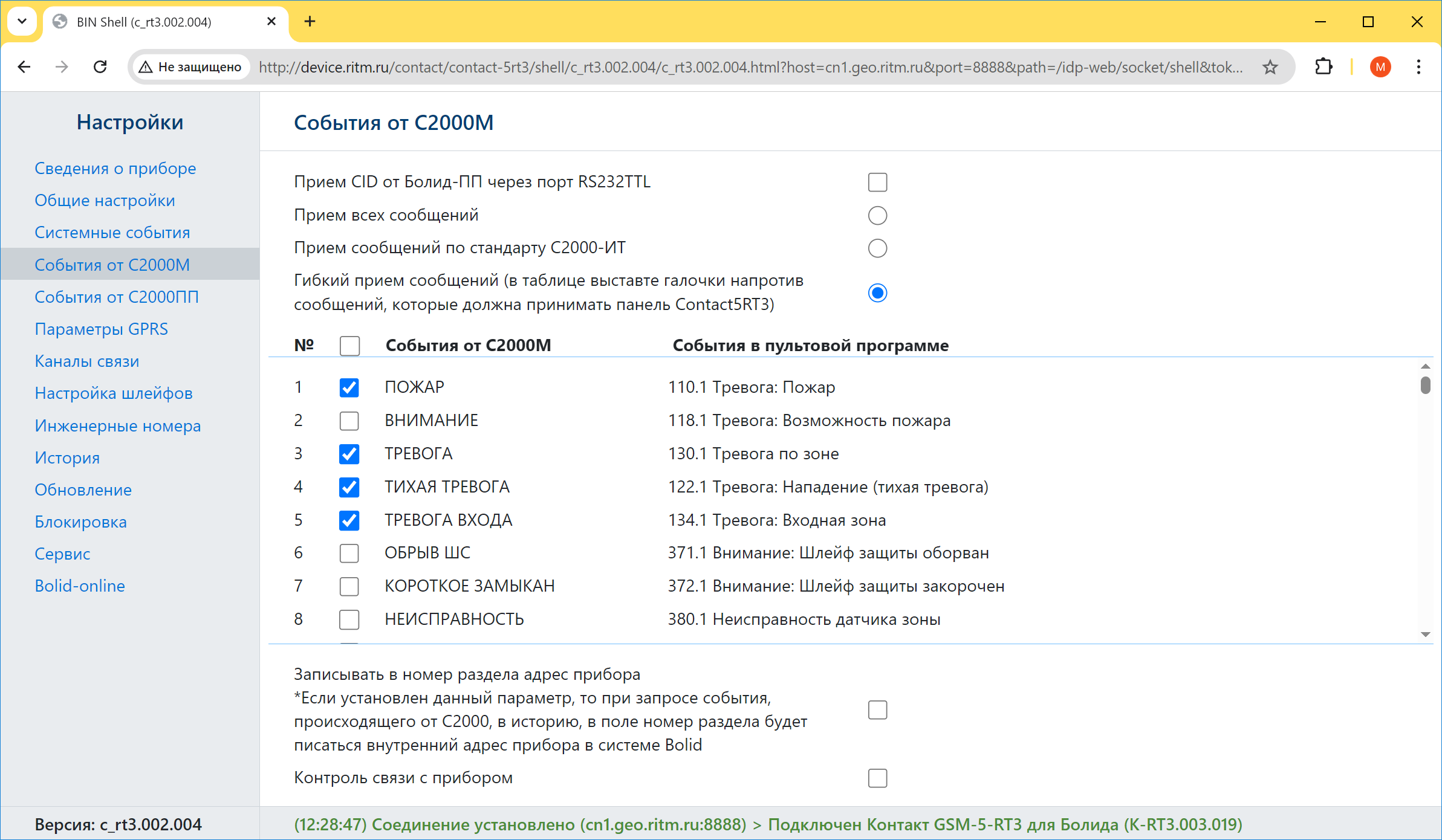Open 'Общие настройки' section
1442x840 pixels.
pos(105,201)
